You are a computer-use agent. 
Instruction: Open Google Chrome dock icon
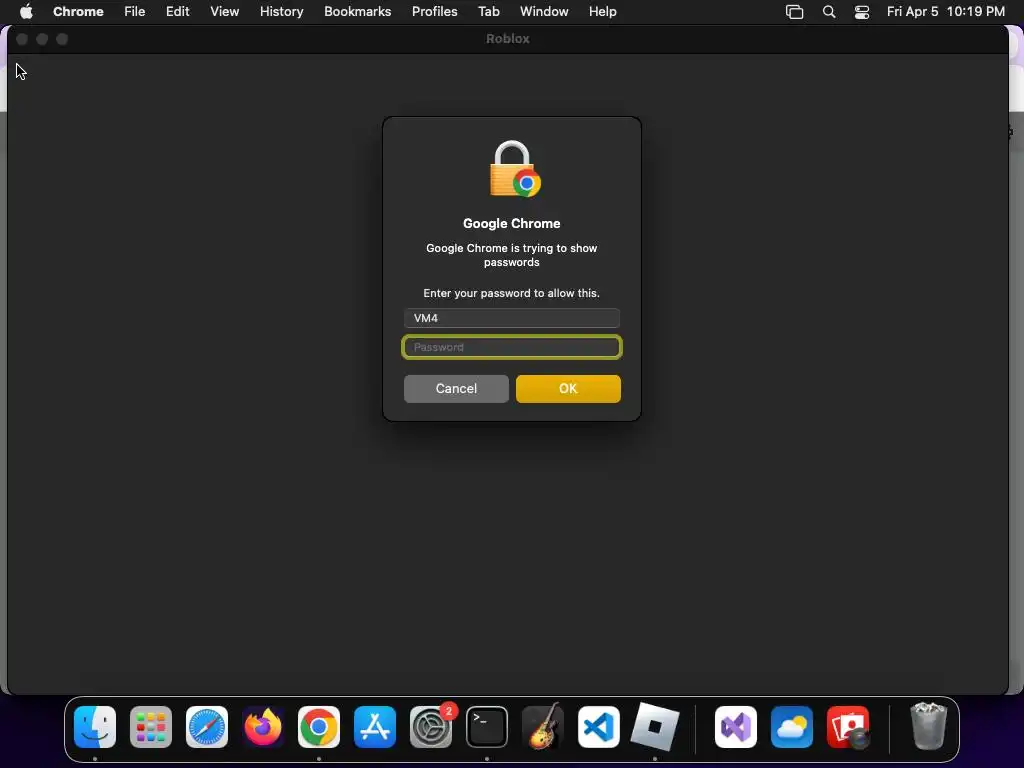(319, 727)
